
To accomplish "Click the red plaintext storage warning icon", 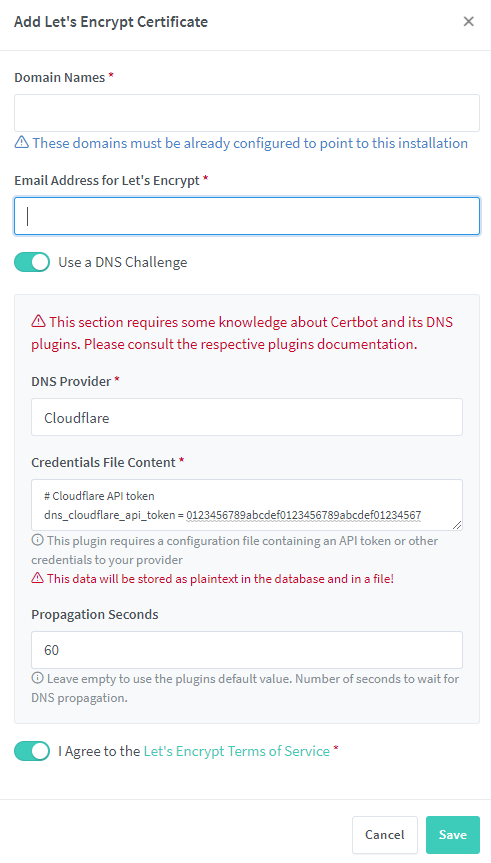I will tap(37, 578).
